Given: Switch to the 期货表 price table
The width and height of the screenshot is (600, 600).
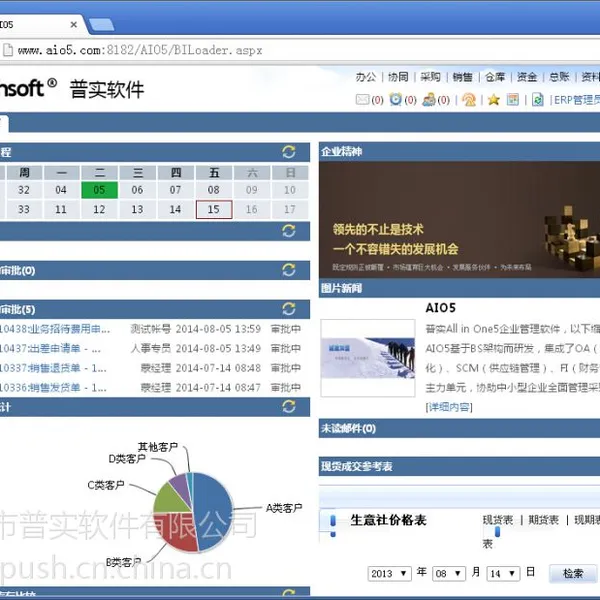Looking at the screenshot, I should coord(543,520).
